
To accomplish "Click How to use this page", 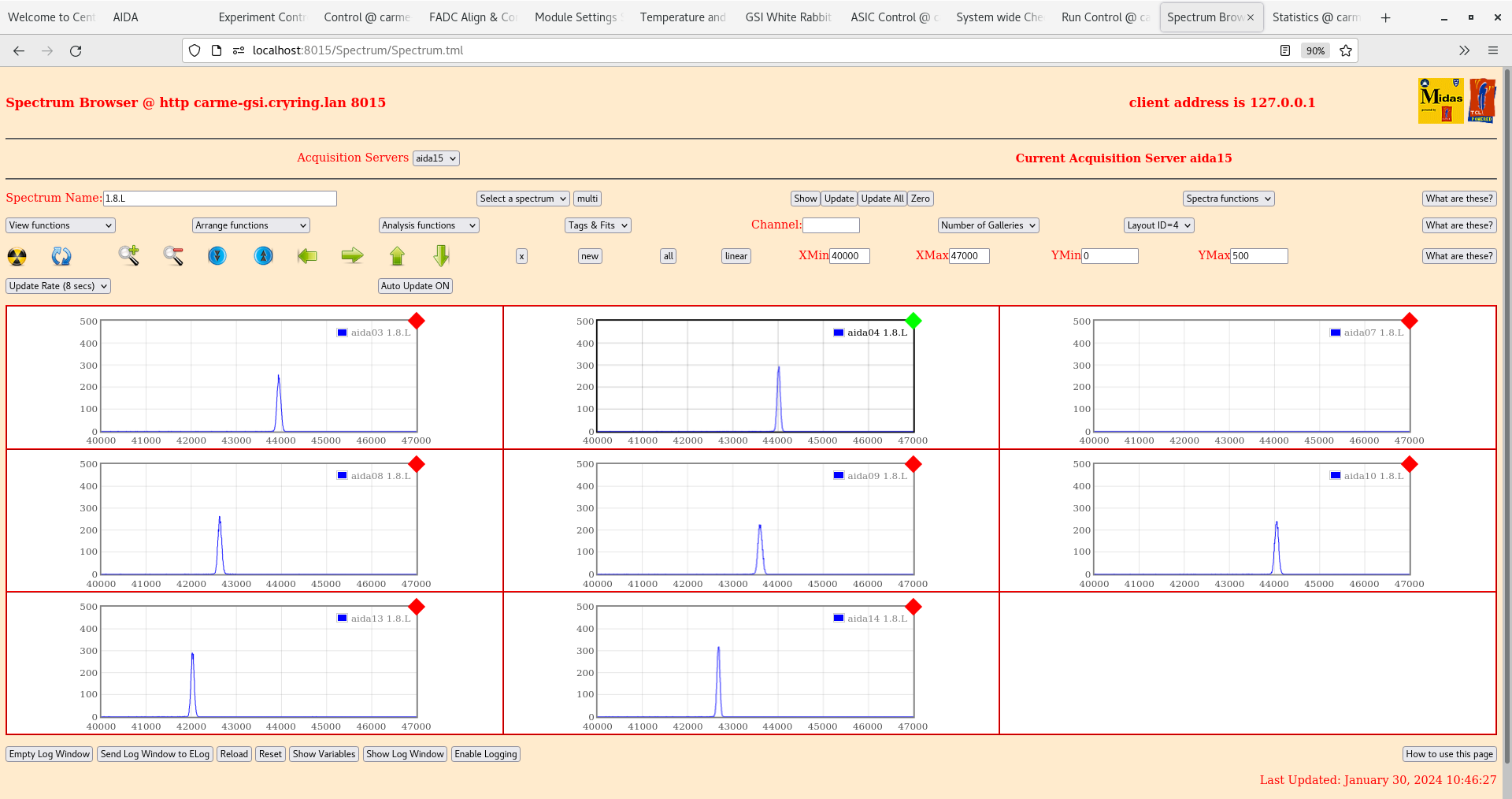I will point(1449,754).
